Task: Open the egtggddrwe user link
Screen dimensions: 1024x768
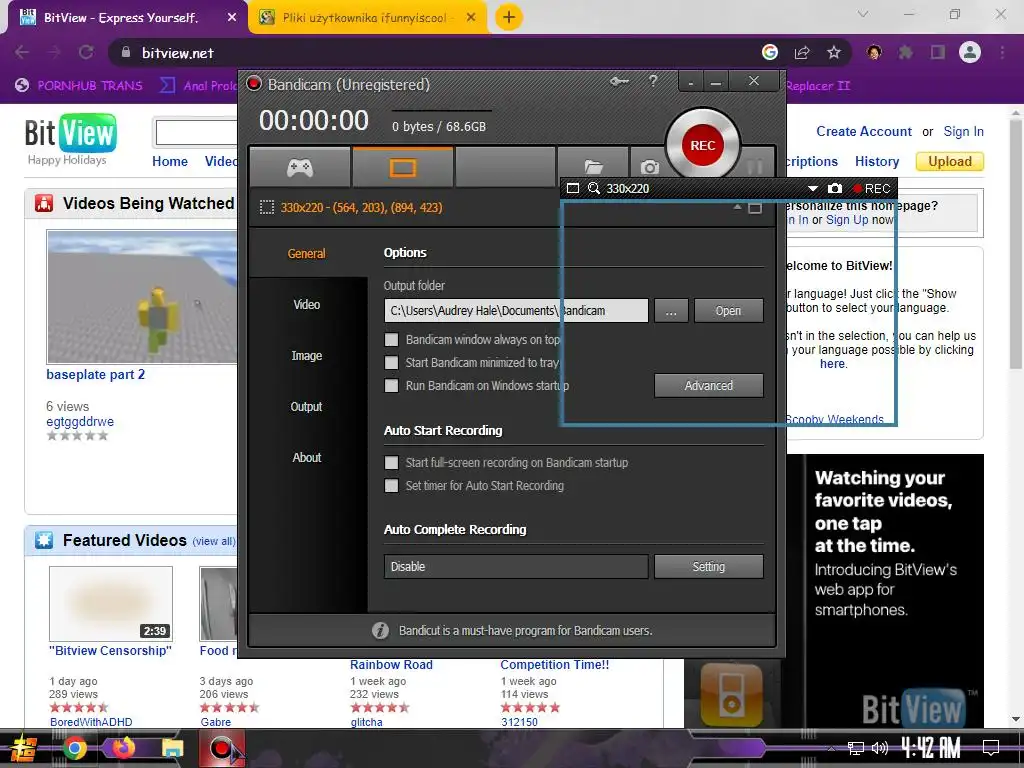Action: pyautogui.click(x=80, y=421)
